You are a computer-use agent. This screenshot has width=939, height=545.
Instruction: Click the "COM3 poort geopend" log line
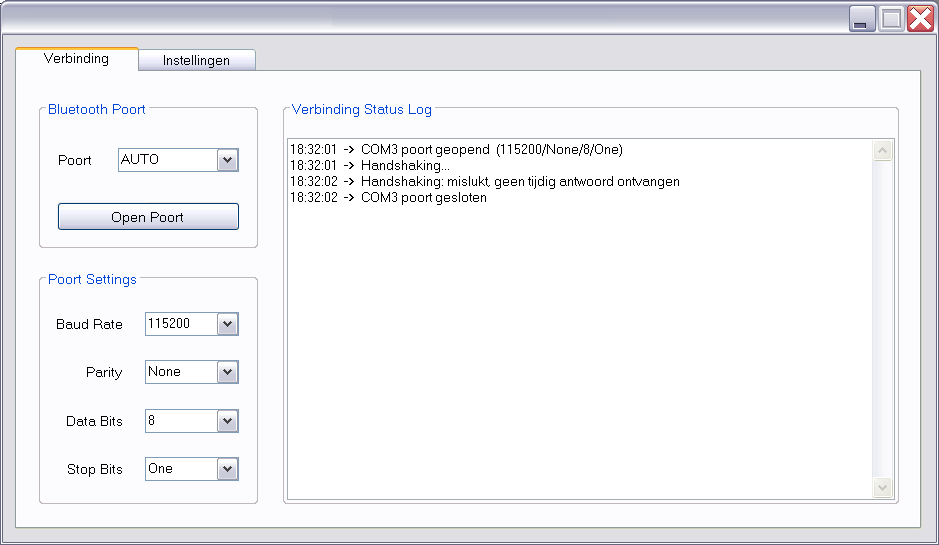(x=455, y=150)
